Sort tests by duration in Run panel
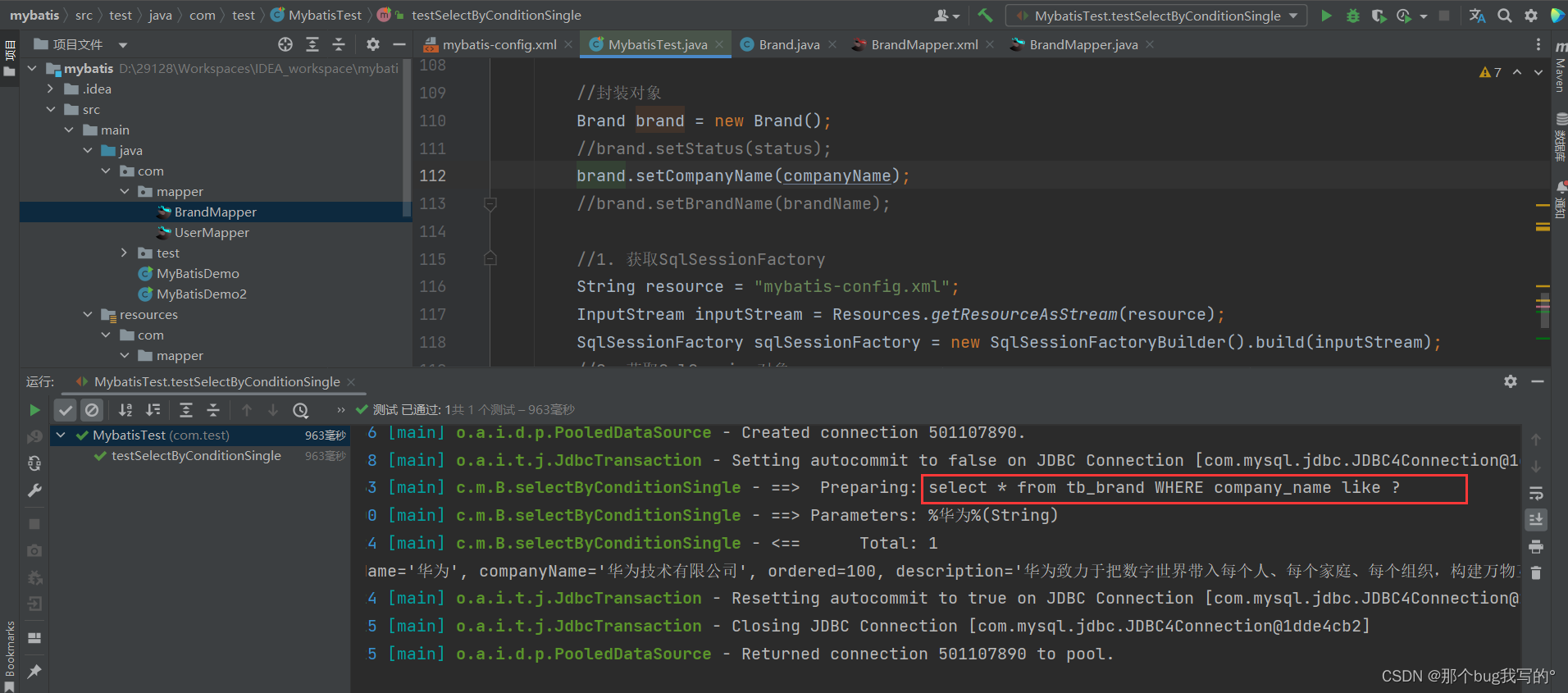This screenshot has height=693, width=1568. point(153,409)
